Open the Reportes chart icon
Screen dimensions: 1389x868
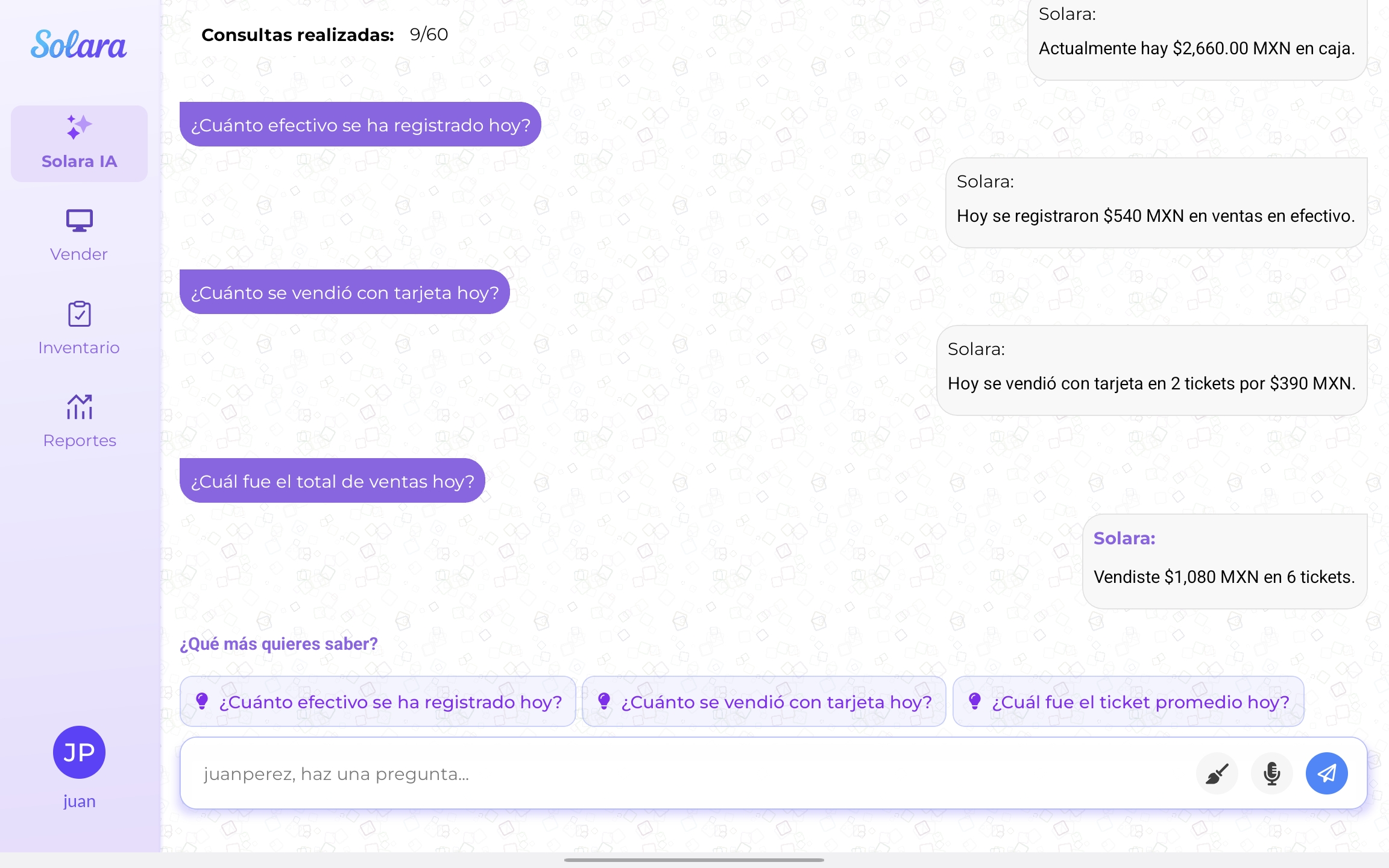pyautogui.click(x=79, y=407)
